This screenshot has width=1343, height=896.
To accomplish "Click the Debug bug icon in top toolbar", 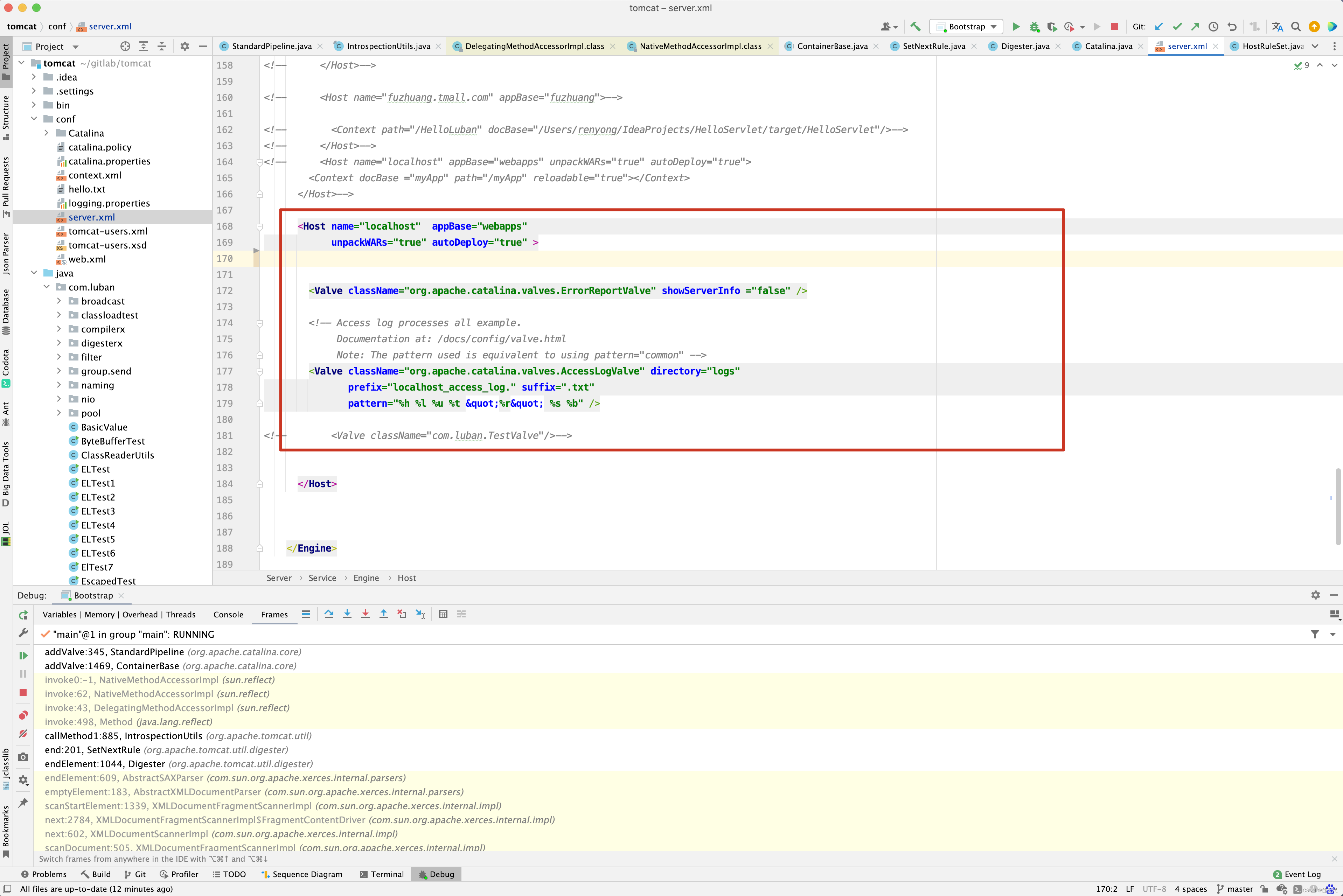I will (1034, 26).
